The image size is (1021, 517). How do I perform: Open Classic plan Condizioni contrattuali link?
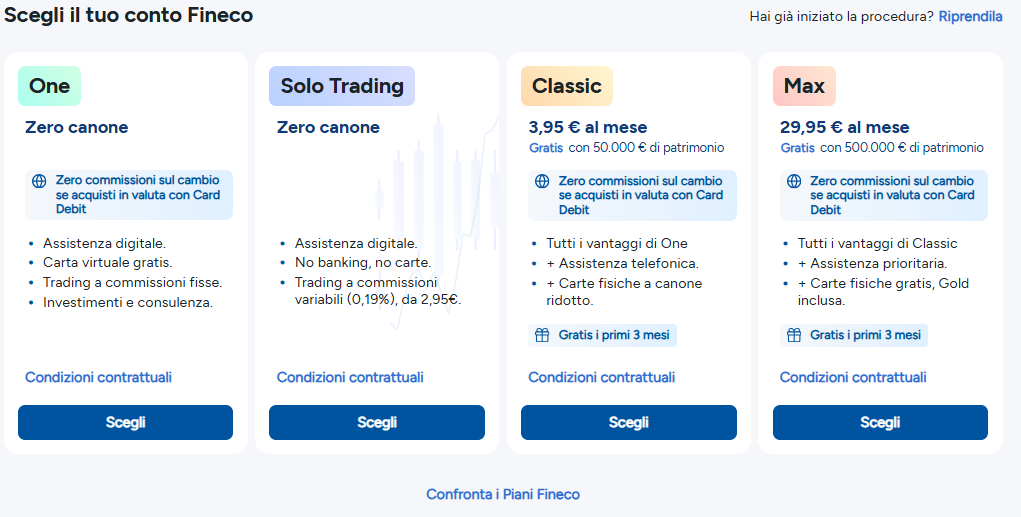tap(601, 377)
